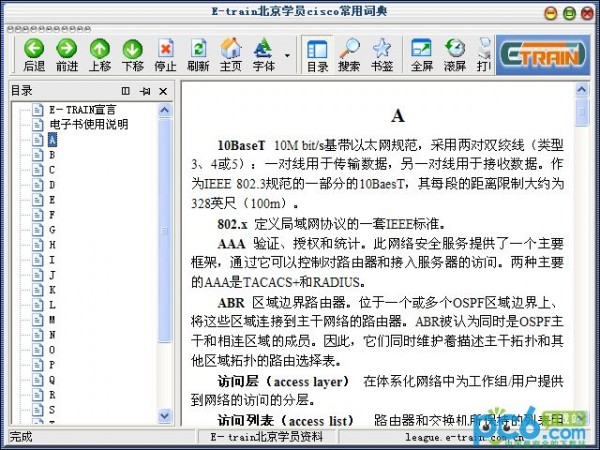Click the 访问层 (access layer) term
This screenshot has width=600, height=450.
(x=283, y=382)
